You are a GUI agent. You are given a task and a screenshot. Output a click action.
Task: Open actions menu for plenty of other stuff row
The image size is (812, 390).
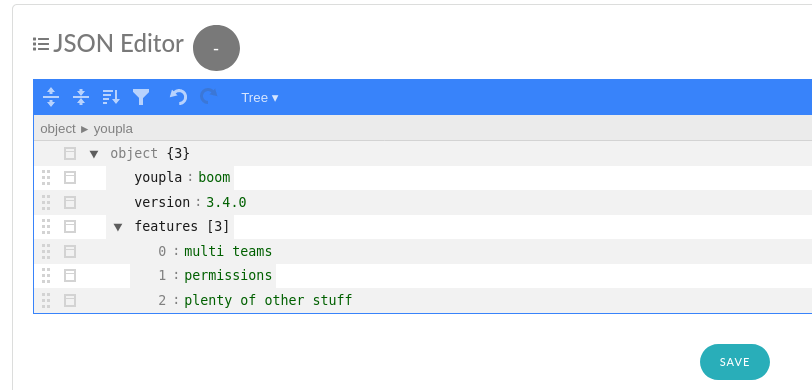pyautogui.click(x=70, y=300)
